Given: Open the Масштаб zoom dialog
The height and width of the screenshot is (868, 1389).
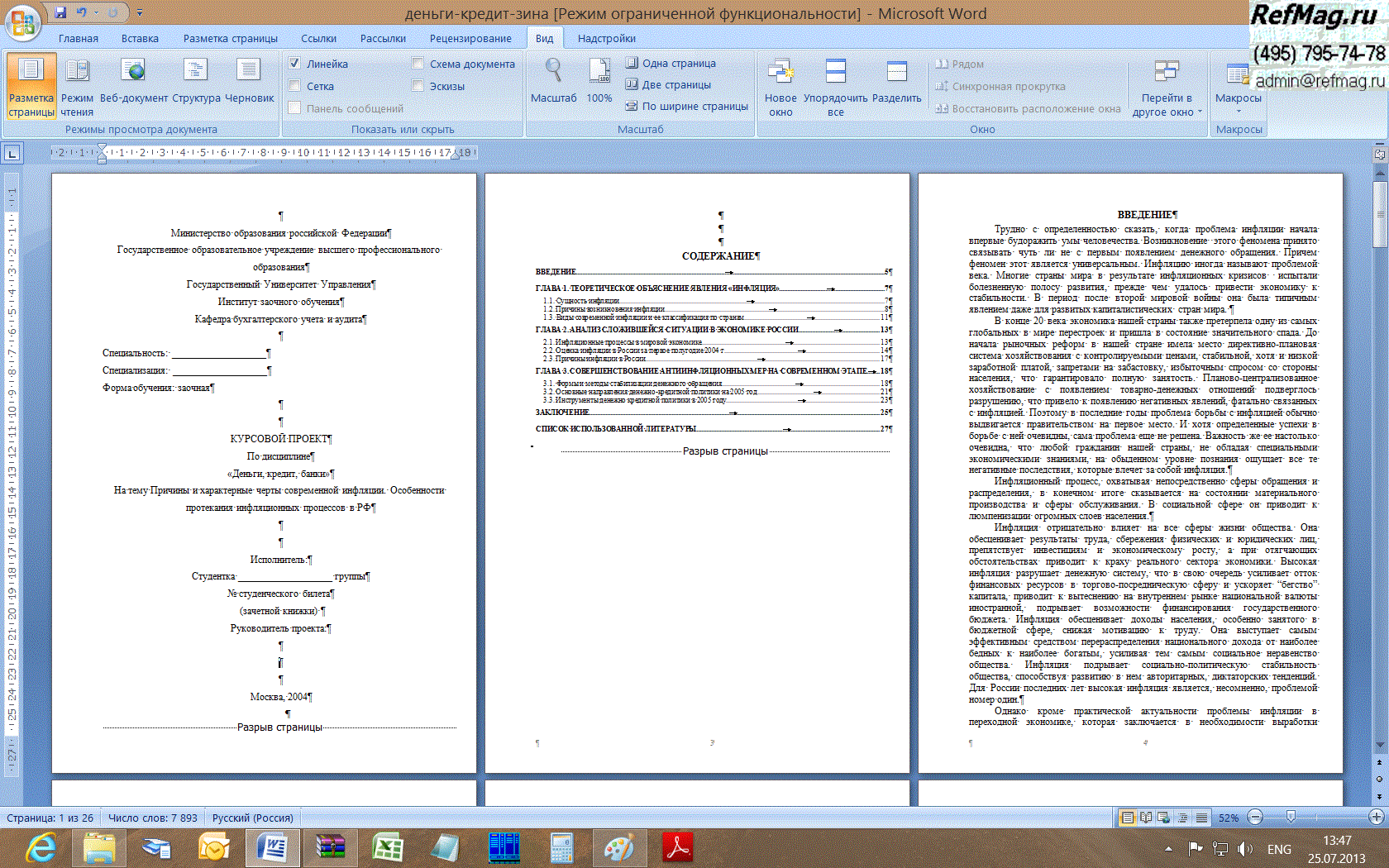Looking at the screenshot, I should point(553,72).
